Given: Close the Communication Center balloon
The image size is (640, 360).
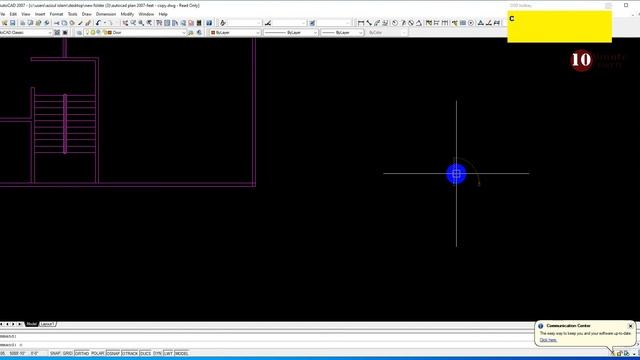Looking at the screenshot, I should pos(631,326).
